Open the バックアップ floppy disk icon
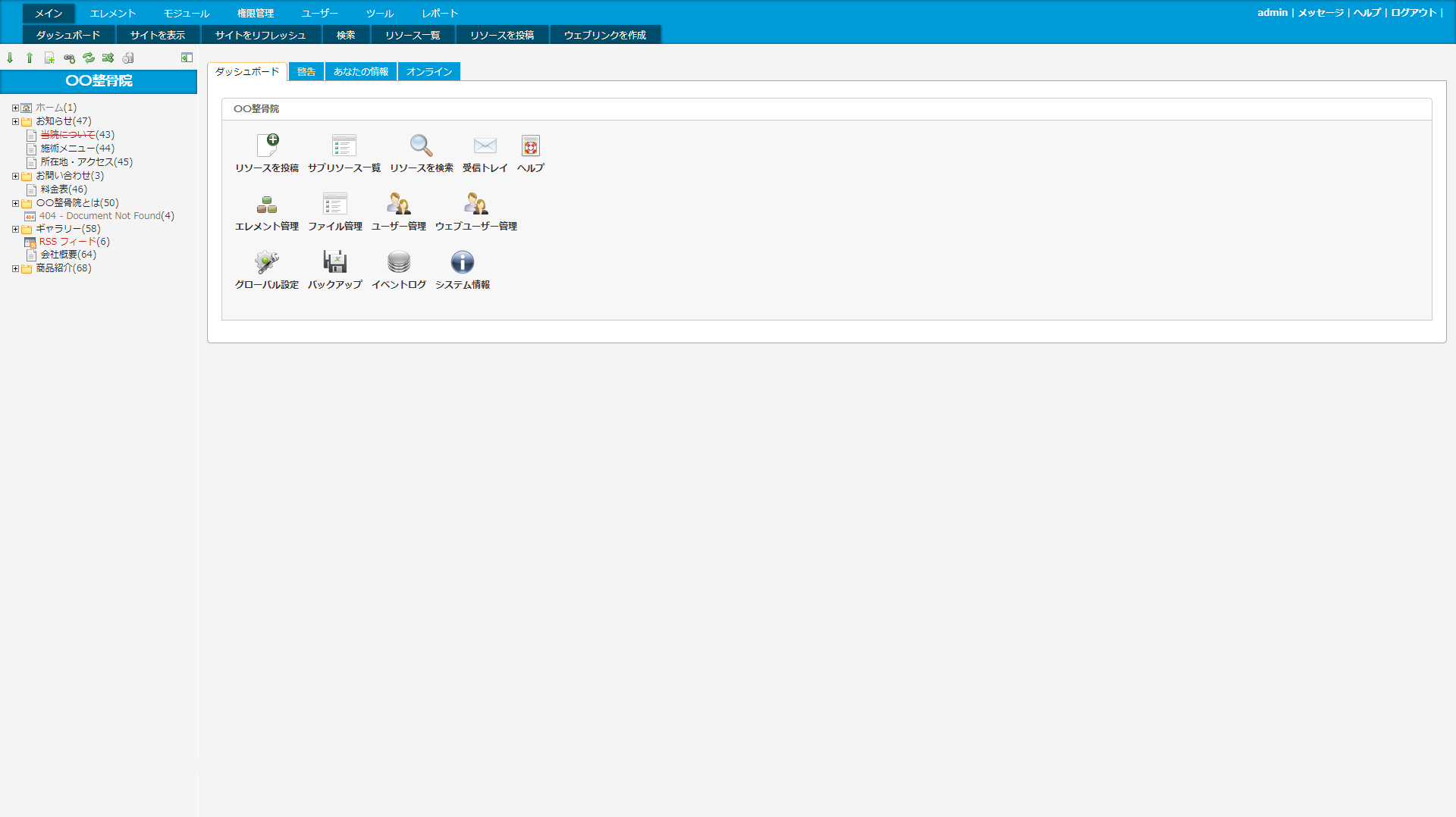Screen dimensions: 1456x817 point(334,262)
